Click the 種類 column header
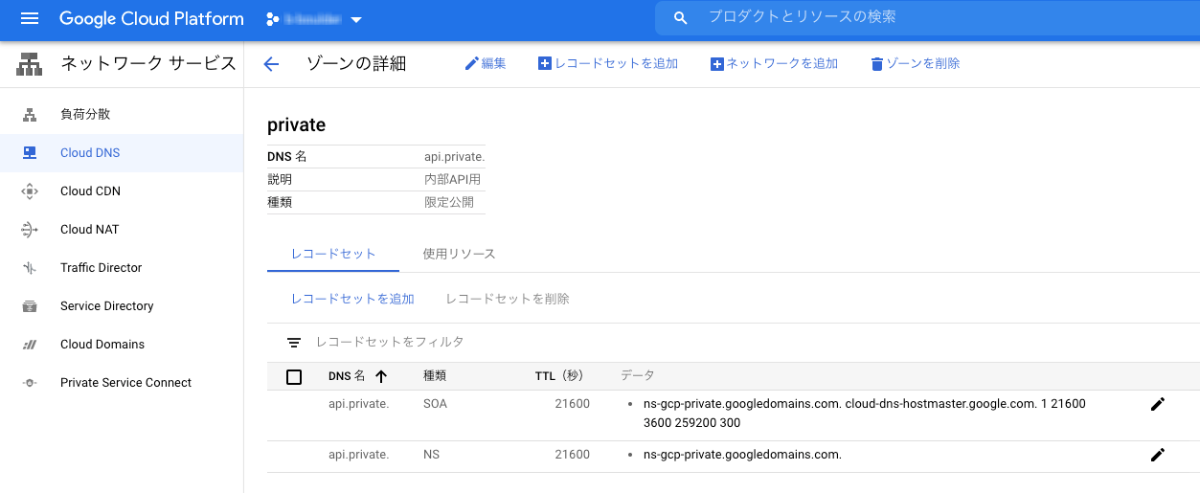Image resolution: width=1200 pixels, height=493 pixels. pyautogui.click(x=435, y=377)
